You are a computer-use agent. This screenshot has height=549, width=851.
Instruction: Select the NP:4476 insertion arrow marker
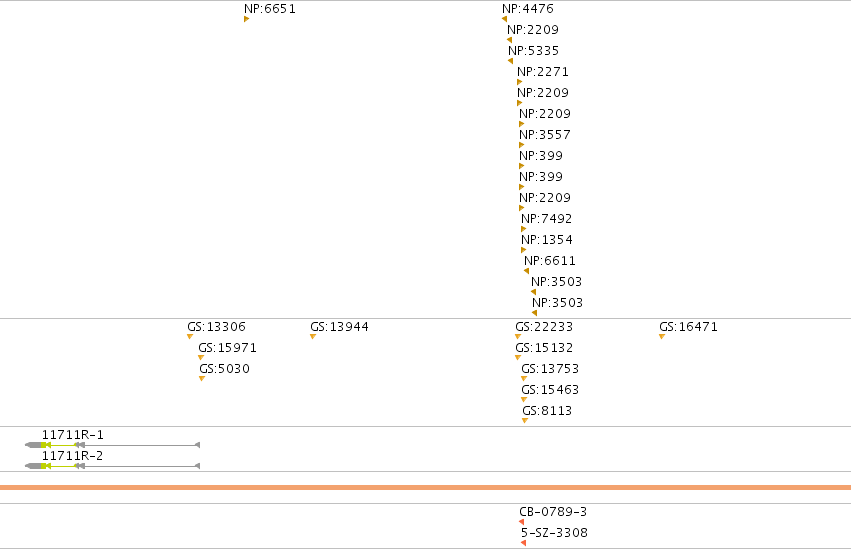pyautogui.click(x=505, y=20)
